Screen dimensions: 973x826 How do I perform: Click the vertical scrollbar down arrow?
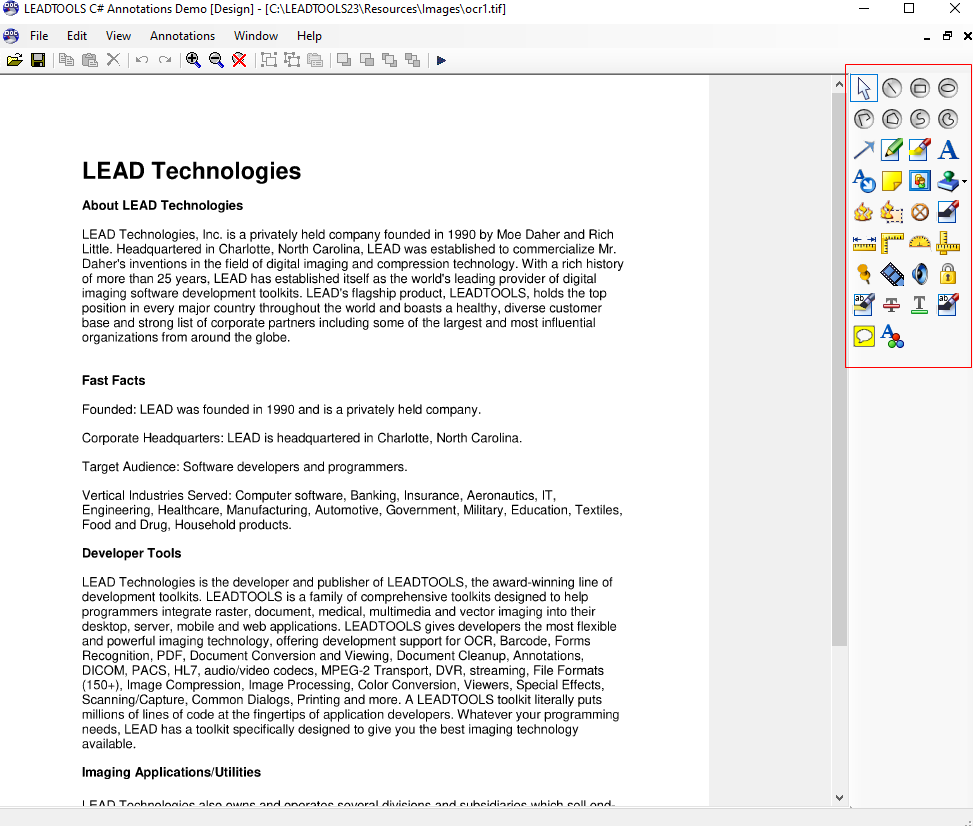840,798
